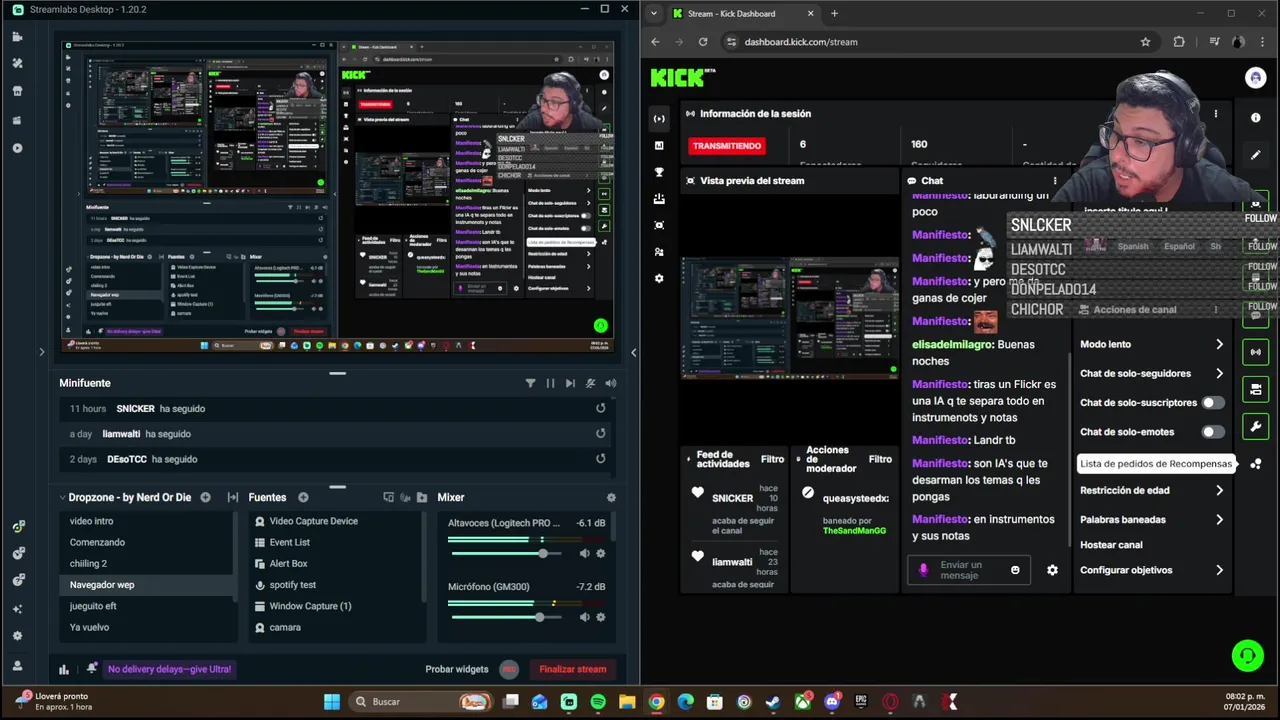This screenshot has width=1280, height=720.
Task: Skip the current alert in Minifuente
Action: [x=570, y=383]
